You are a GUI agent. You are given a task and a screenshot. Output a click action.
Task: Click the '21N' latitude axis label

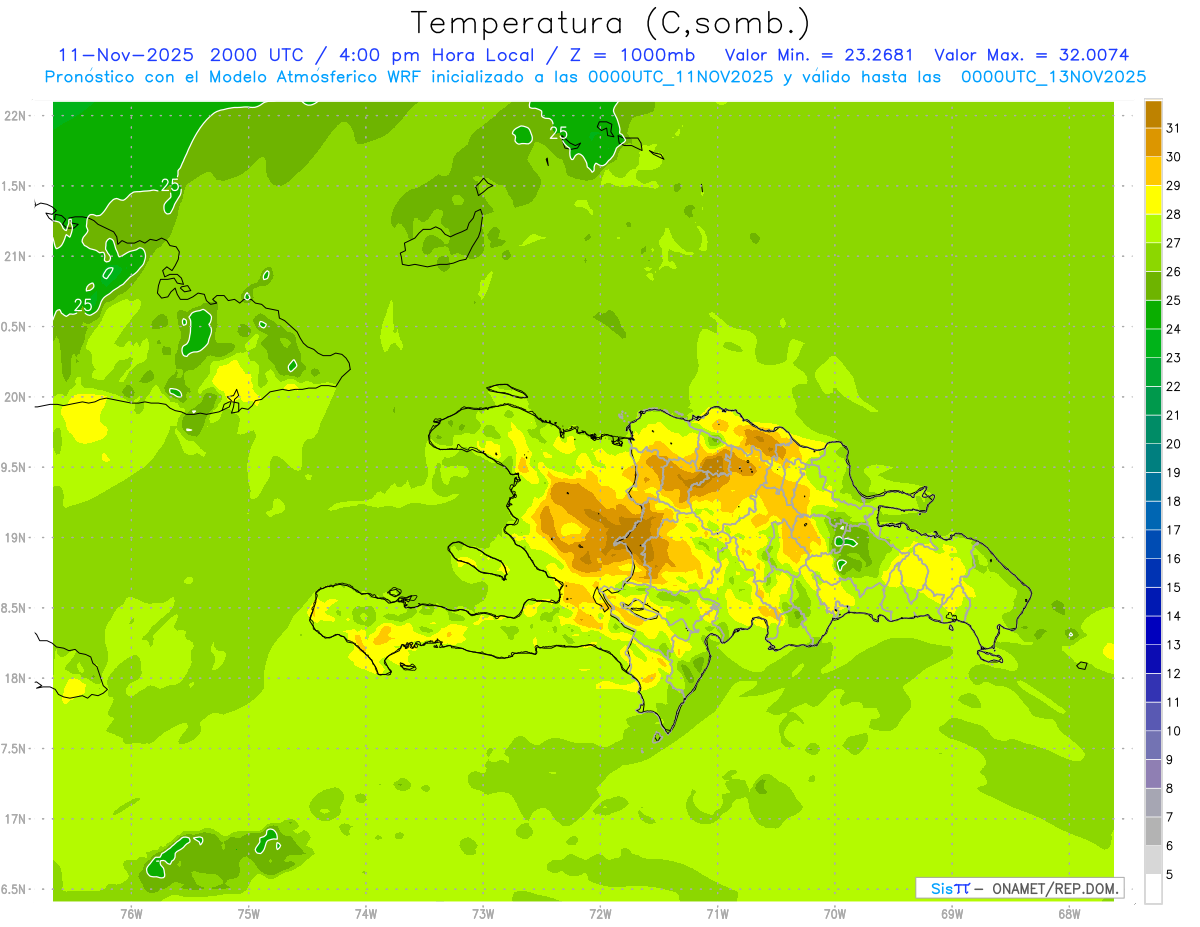(x=16, y=257)
